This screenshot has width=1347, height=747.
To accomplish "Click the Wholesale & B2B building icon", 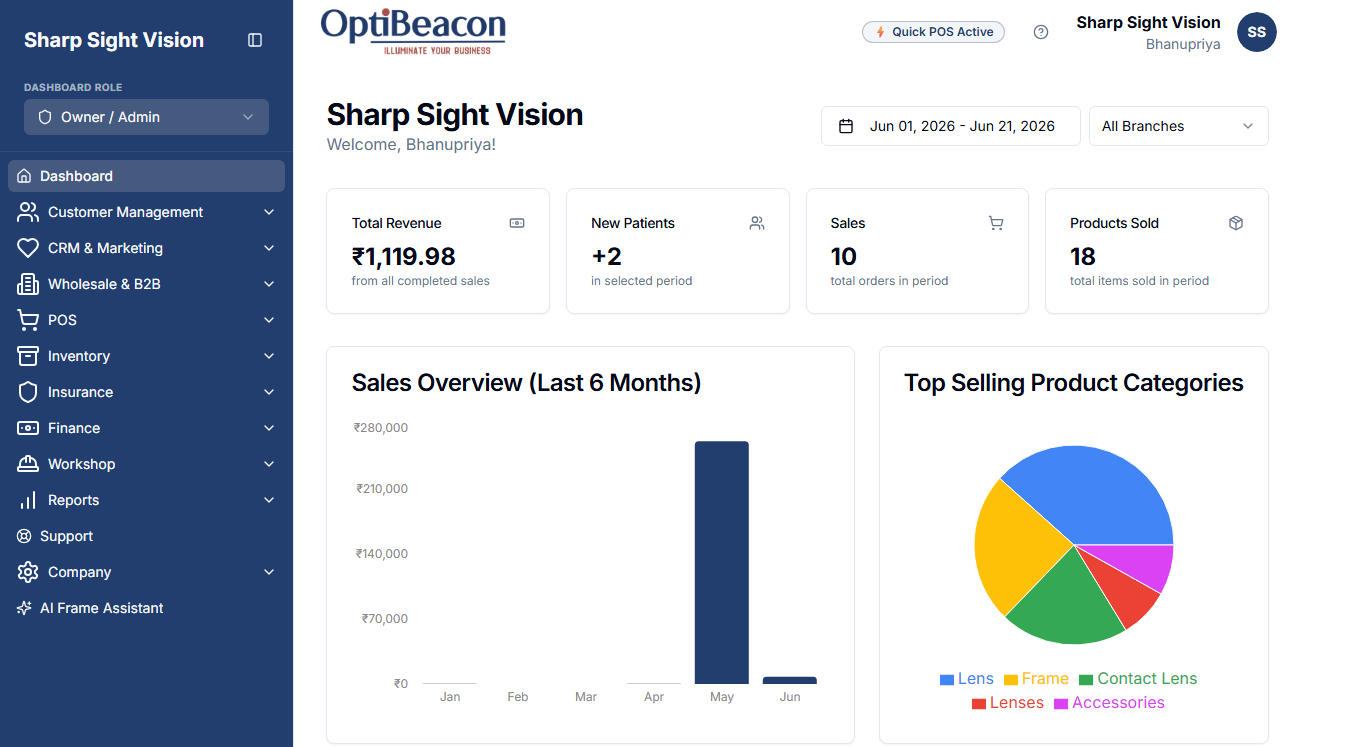I will (28, 284).
